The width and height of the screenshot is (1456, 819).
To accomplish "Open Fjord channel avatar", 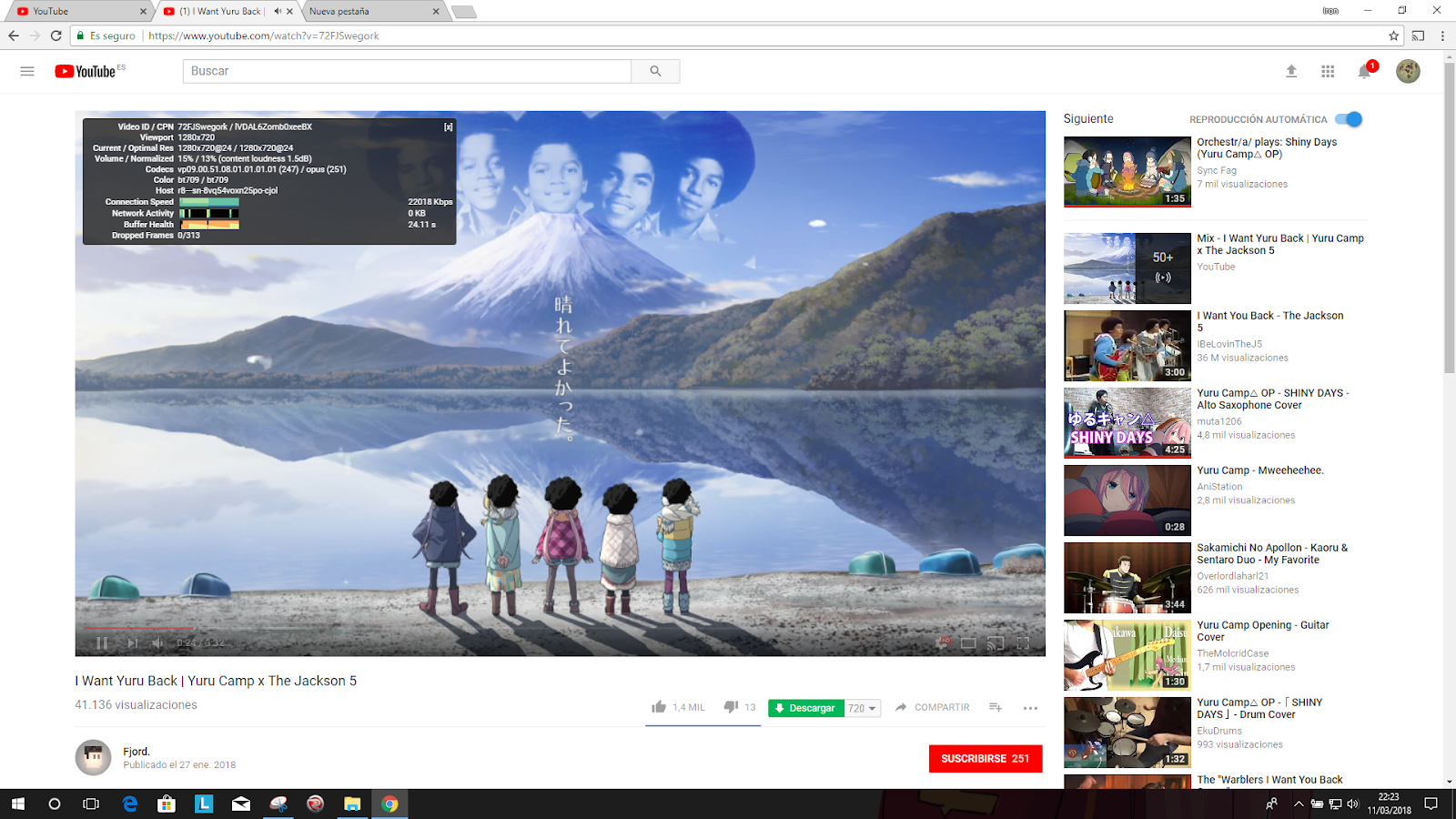I will click(93, 757).
